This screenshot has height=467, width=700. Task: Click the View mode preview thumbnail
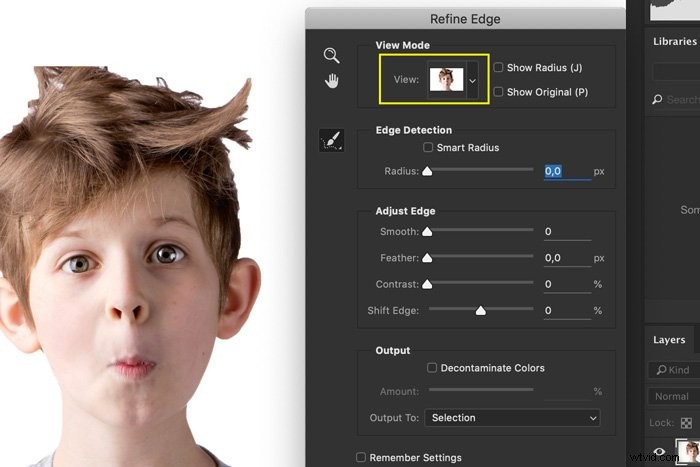(446, 79)
